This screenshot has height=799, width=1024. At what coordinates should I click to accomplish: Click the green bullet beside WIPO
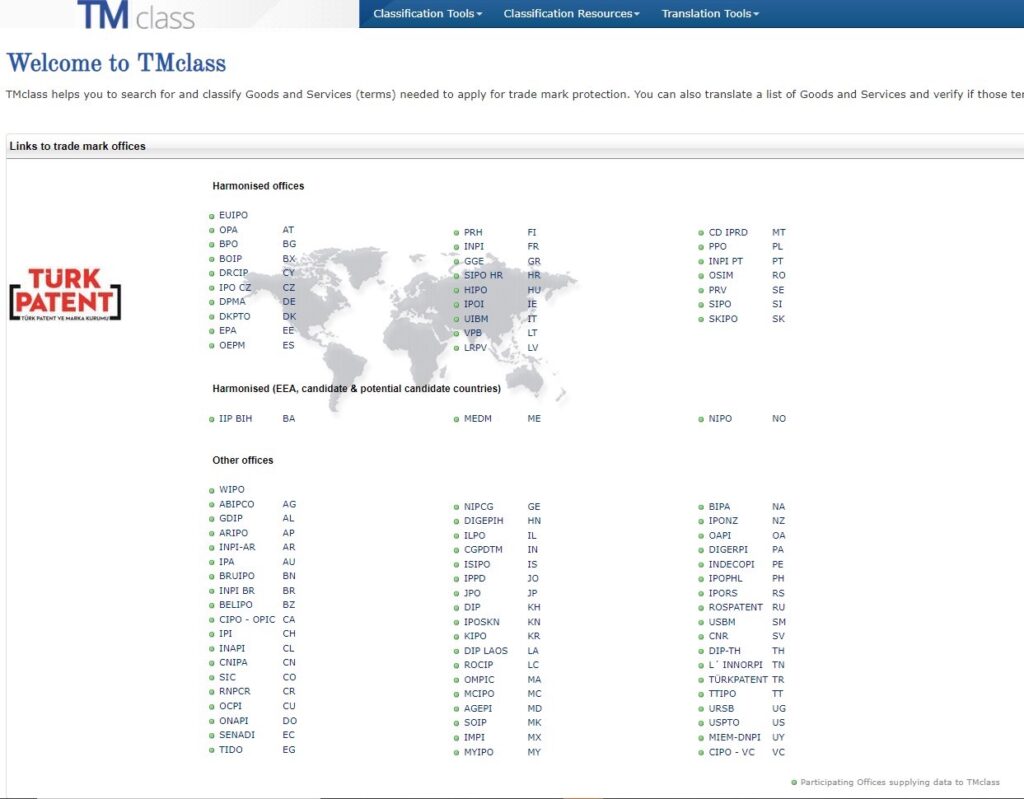pos(212,490)
